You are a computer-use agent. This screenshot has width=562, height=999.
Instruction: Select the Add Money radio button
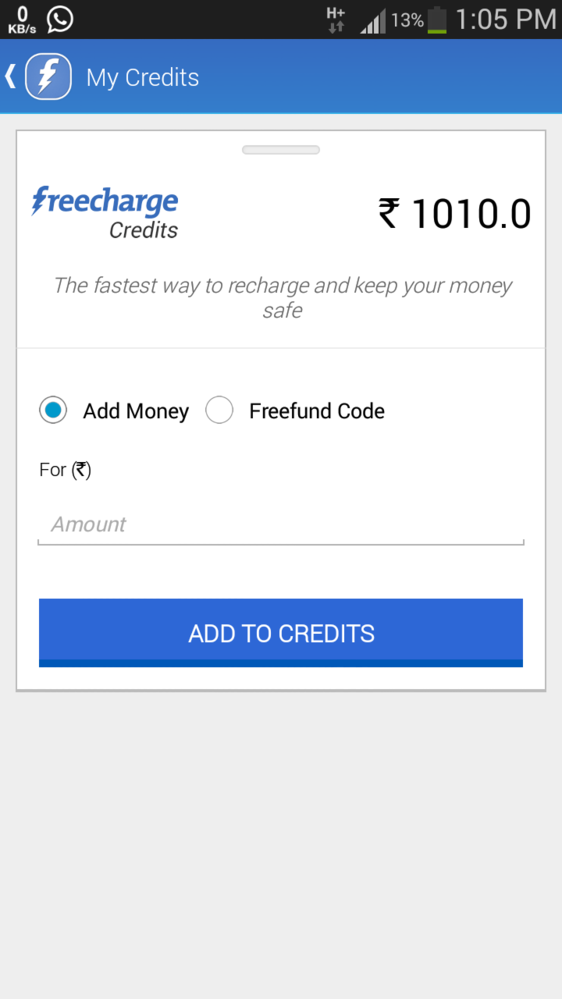(53, 410)
